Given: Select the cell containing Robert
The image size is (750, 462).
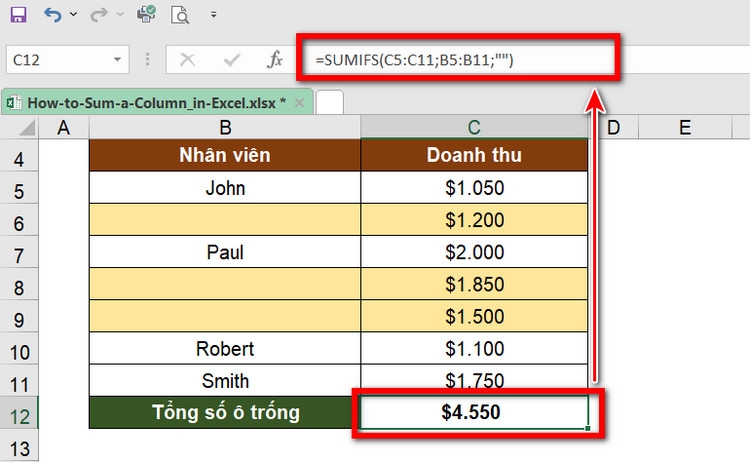Looking at the screenshot, I should tap(225, 349).
